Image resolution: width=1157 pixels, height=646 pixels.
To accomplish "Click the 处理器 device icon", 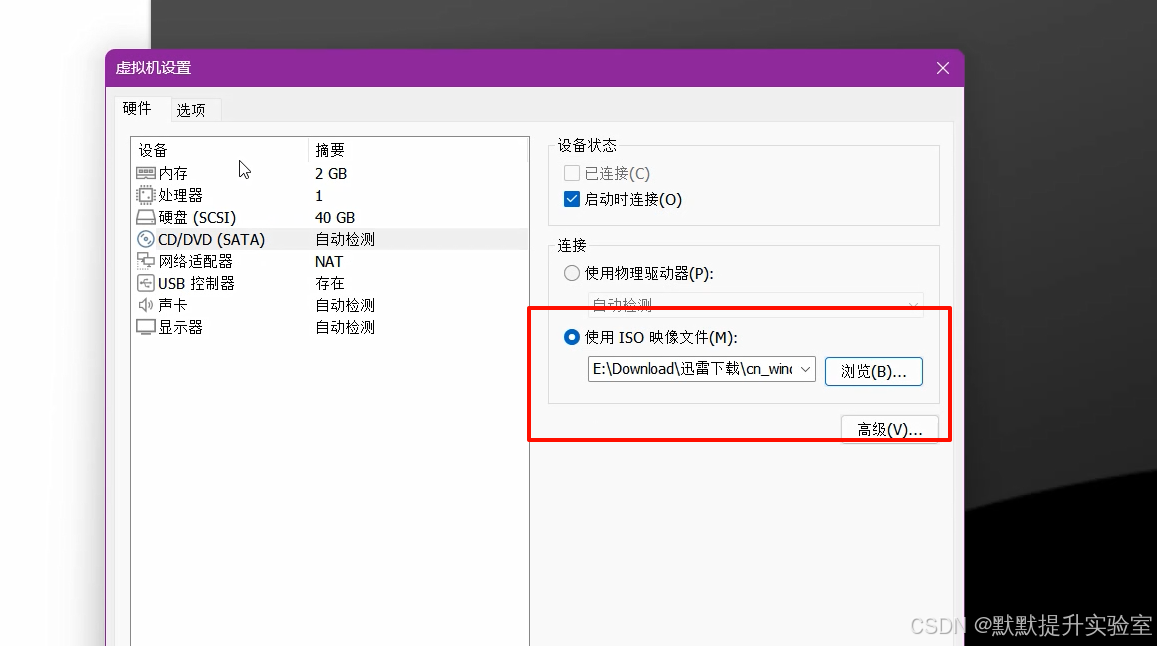I will [x=145, y=195].
